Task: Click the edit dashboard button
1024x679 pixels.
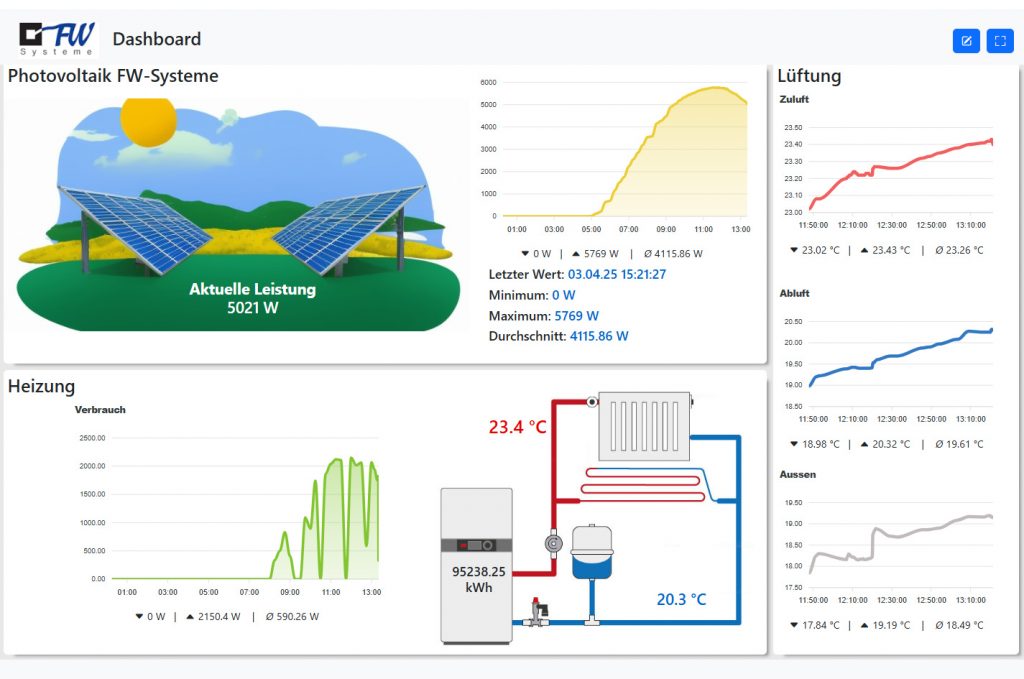Action: coord(966,41)
